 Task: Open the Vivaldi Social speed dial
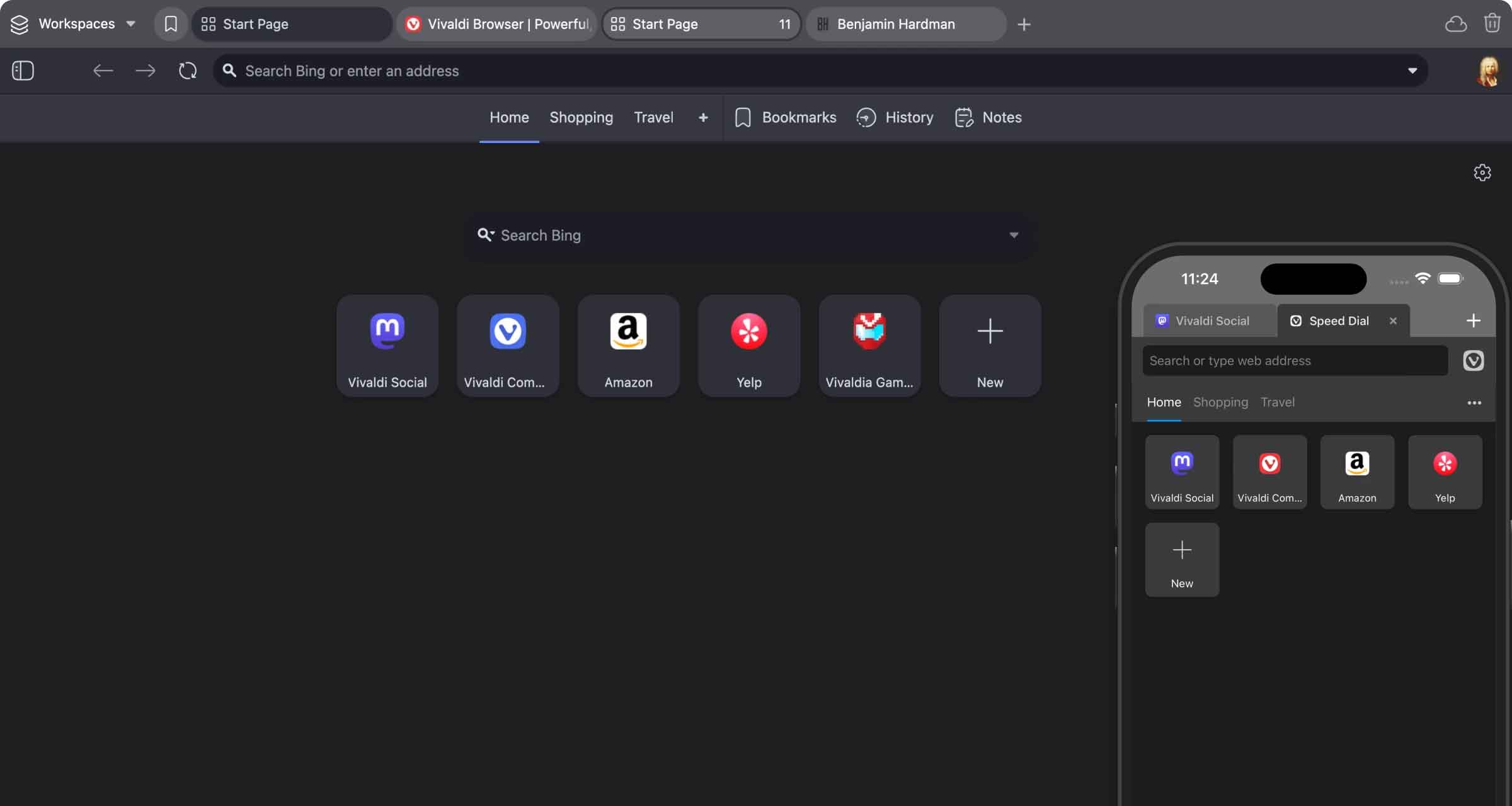point(387,346)
